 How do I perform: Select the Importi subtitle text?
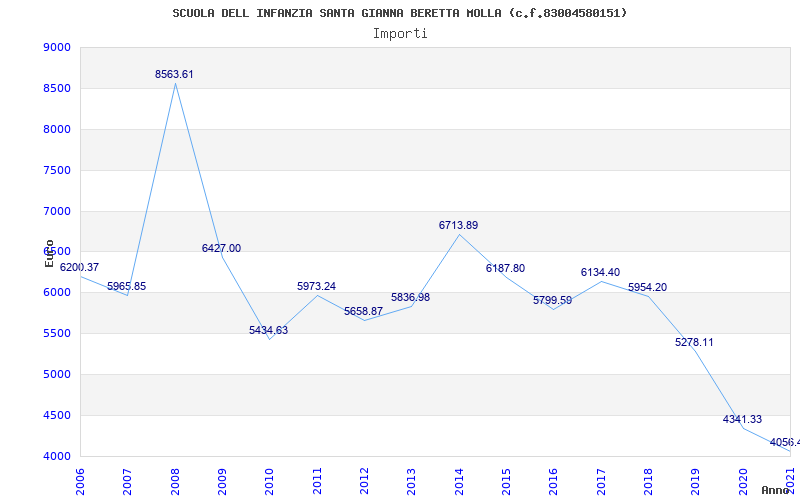[400, 33]
